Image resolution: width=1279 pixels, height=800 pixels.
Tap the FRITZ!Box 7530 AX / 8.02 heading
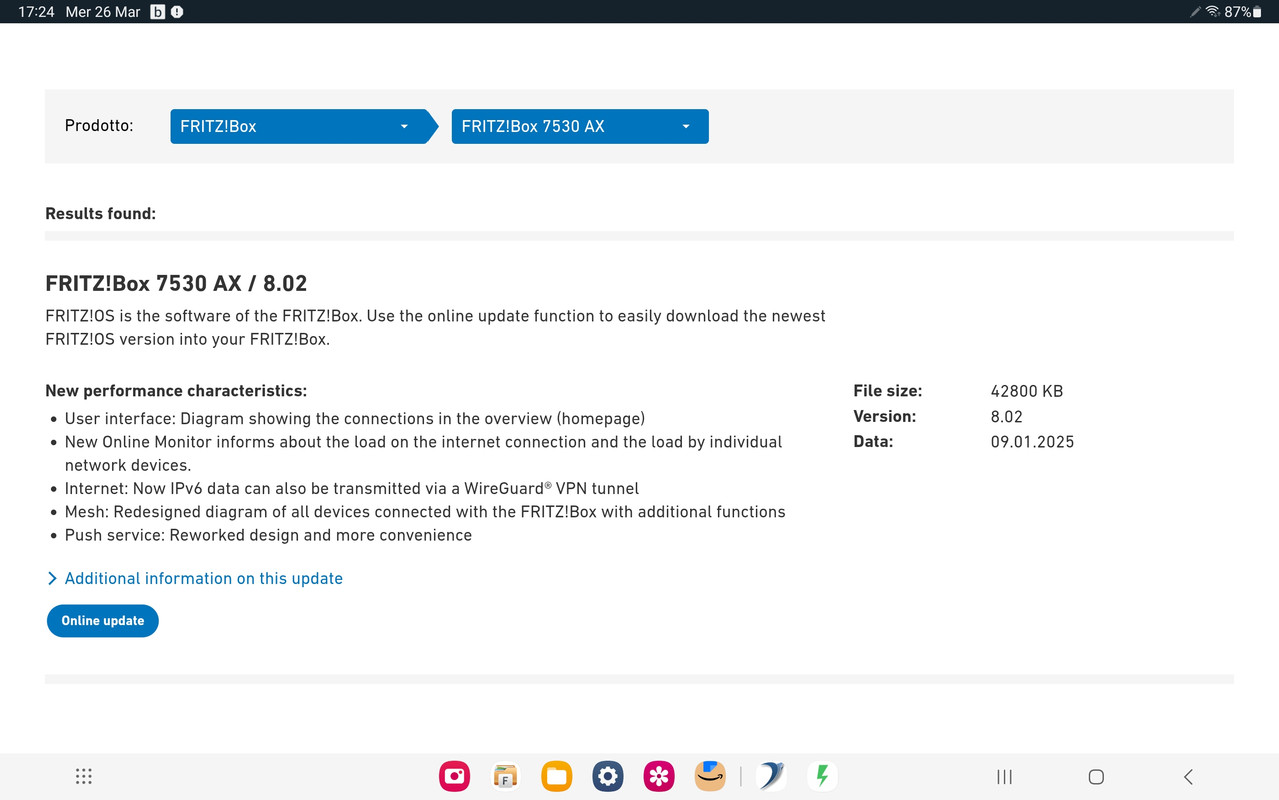176,283
